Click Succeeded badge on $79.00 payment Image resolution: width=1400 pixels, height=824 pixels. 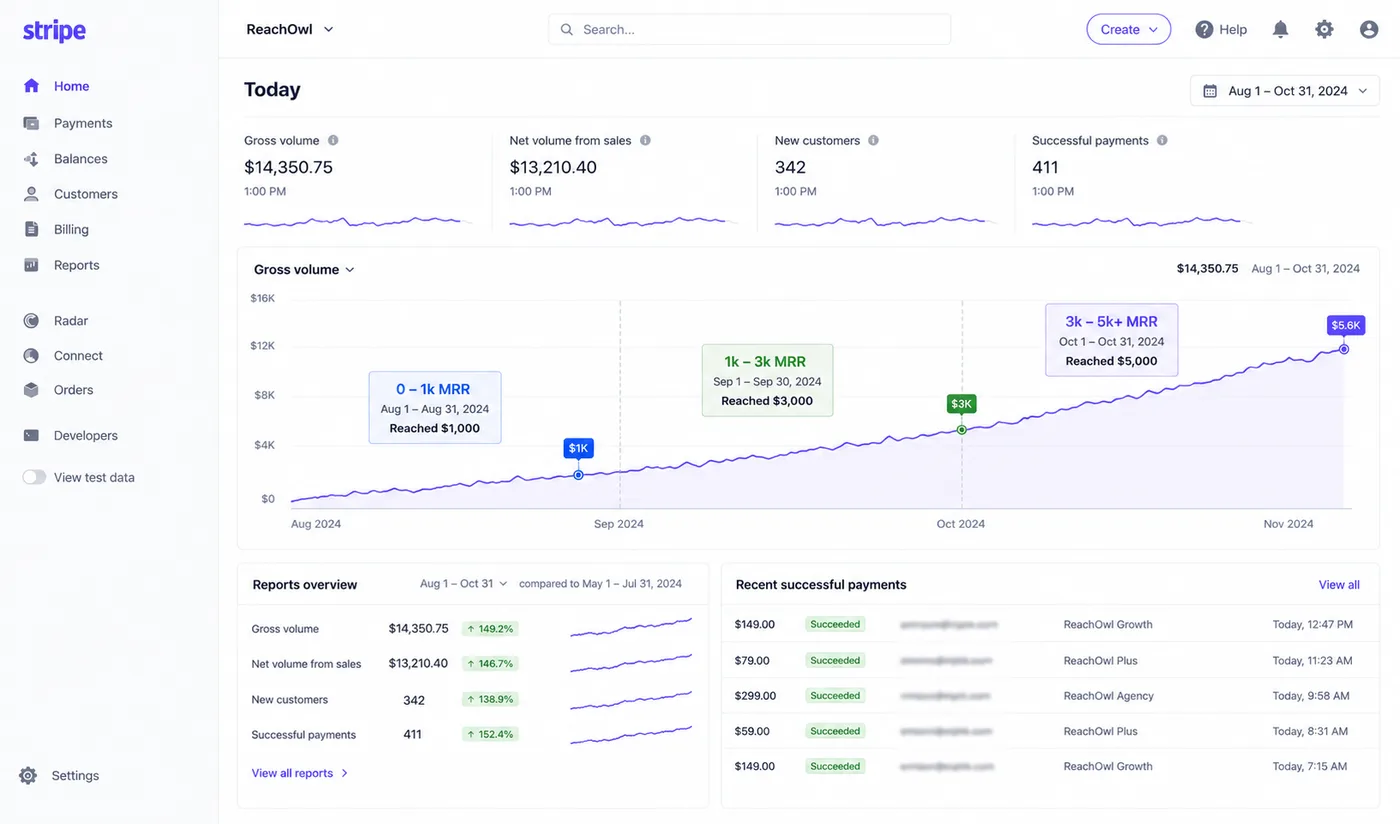pos(835,660)
